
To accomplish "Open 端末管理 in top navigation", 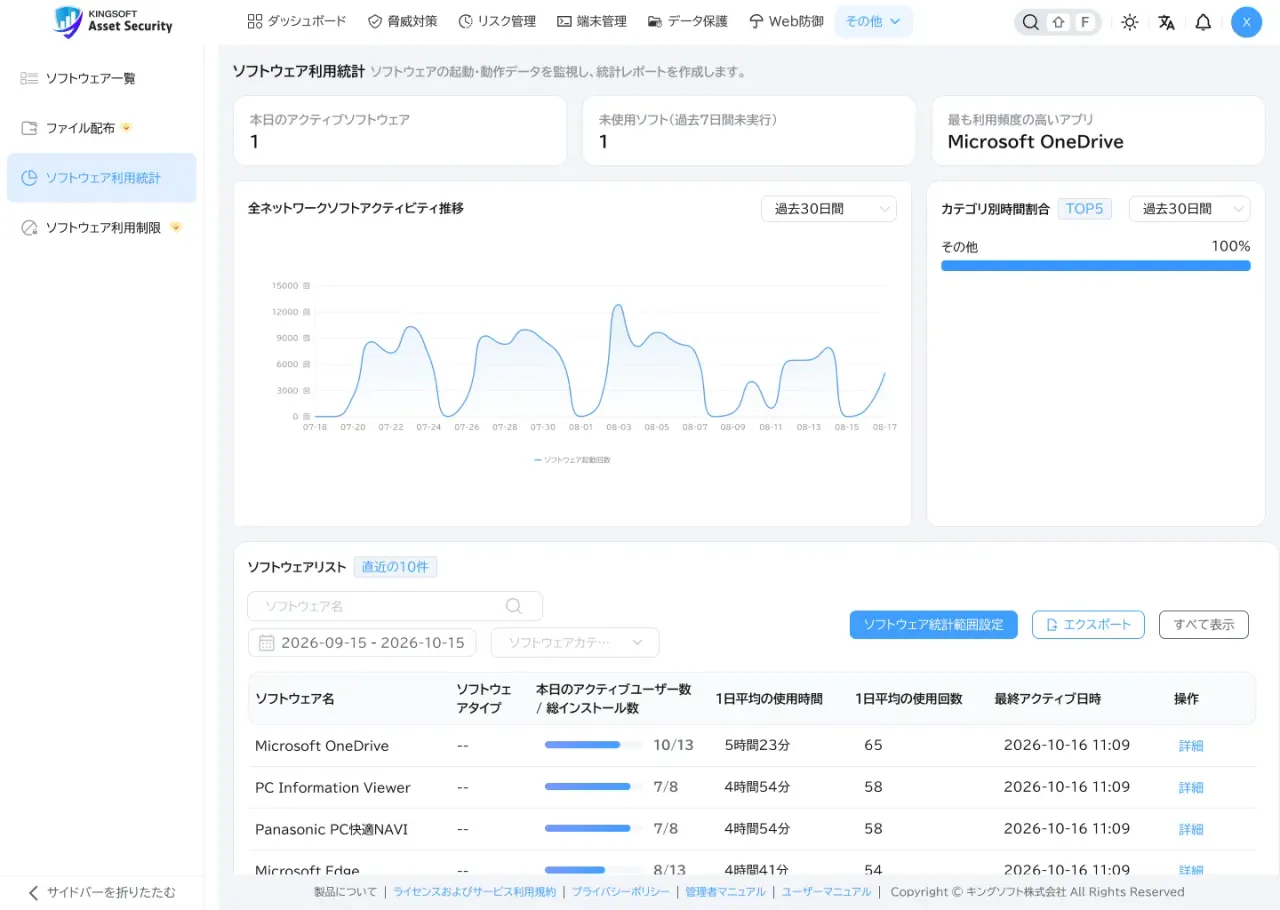I will [x=592, y=21].
